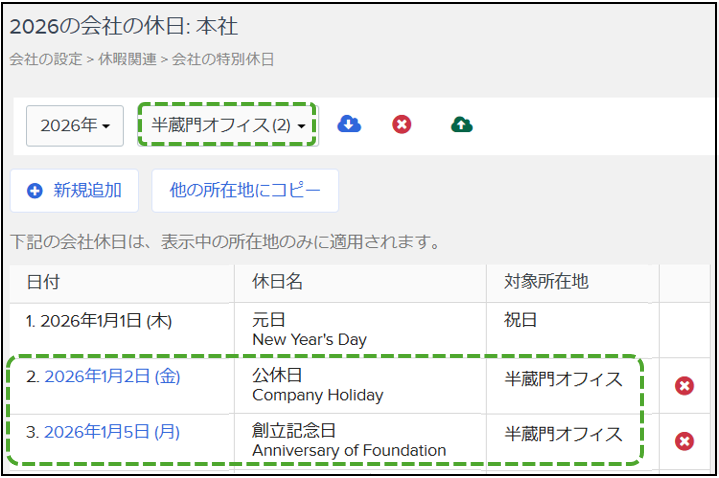The width and height of the screenshot is (719, 478).
Task: Open the 2026年1月5日 (月) date link
Action: (x=112, y=432)
